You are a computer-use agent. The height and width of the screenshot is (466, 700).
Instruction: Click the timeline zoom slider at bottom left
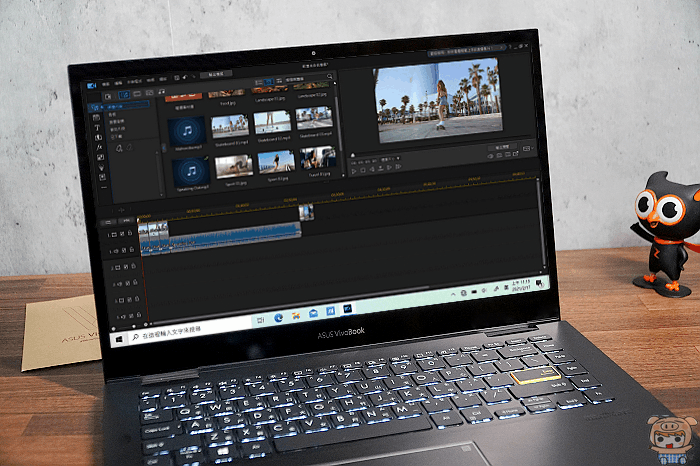(x=134, y=326)
